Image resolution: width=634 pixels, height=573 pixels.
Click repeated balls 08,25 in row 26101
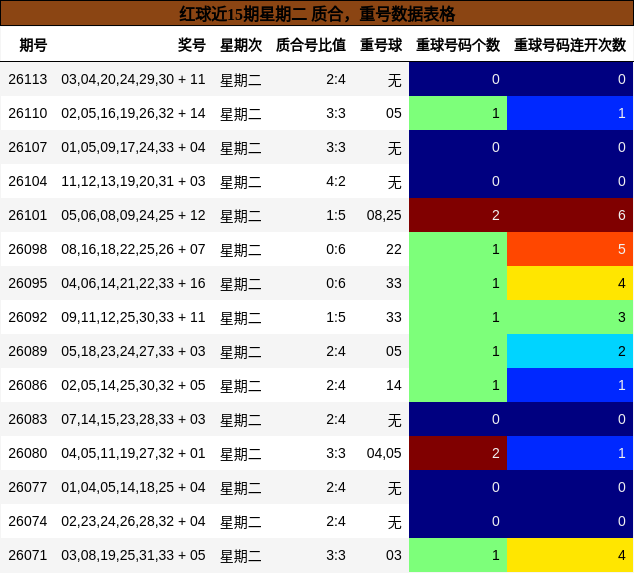[x=384, y=215]
